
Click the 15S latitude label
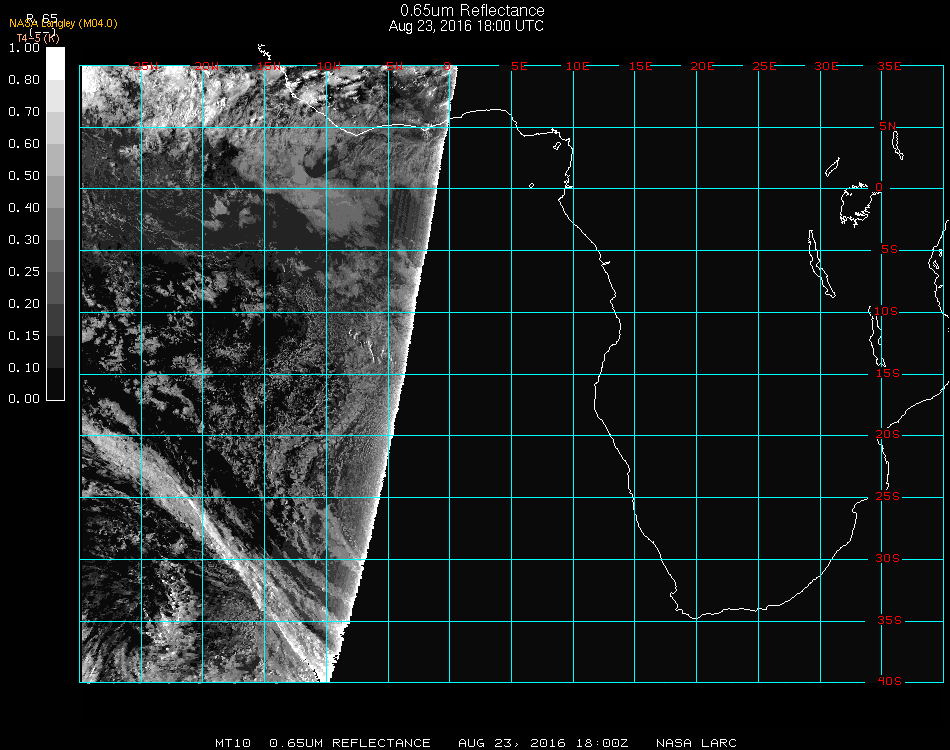pos(888,373)
